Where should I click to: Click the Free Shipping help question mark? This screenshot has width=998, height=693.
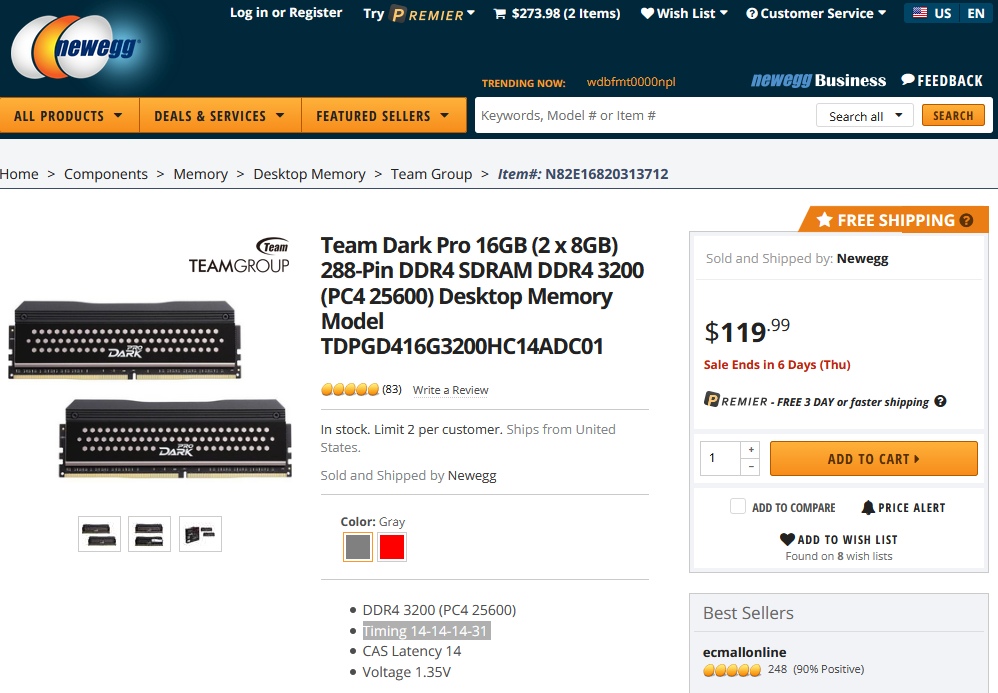(x=966, y=221)
